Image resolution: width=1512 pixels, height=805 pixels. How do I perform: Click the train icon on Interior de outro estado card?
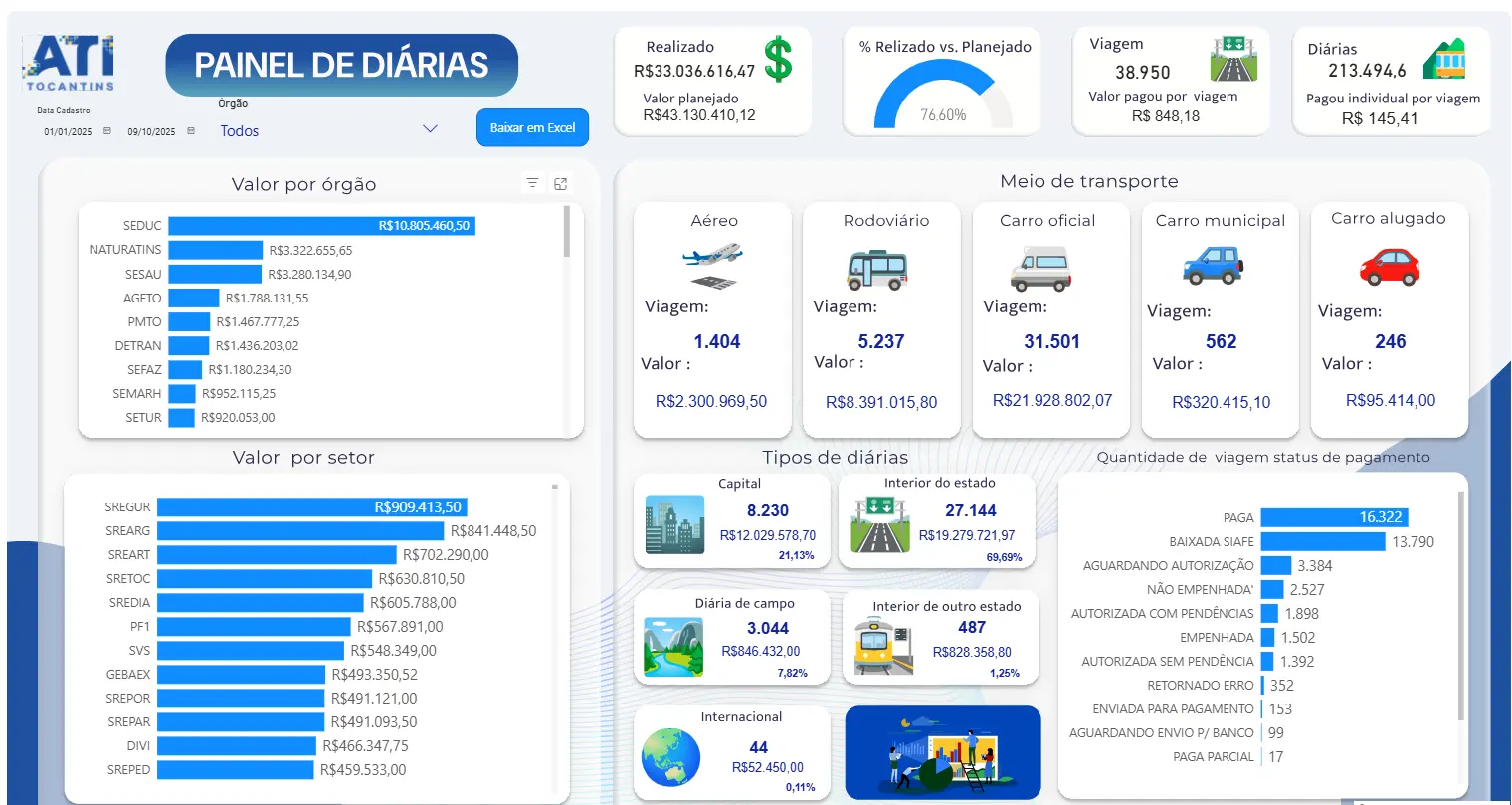tap(880, 647)
